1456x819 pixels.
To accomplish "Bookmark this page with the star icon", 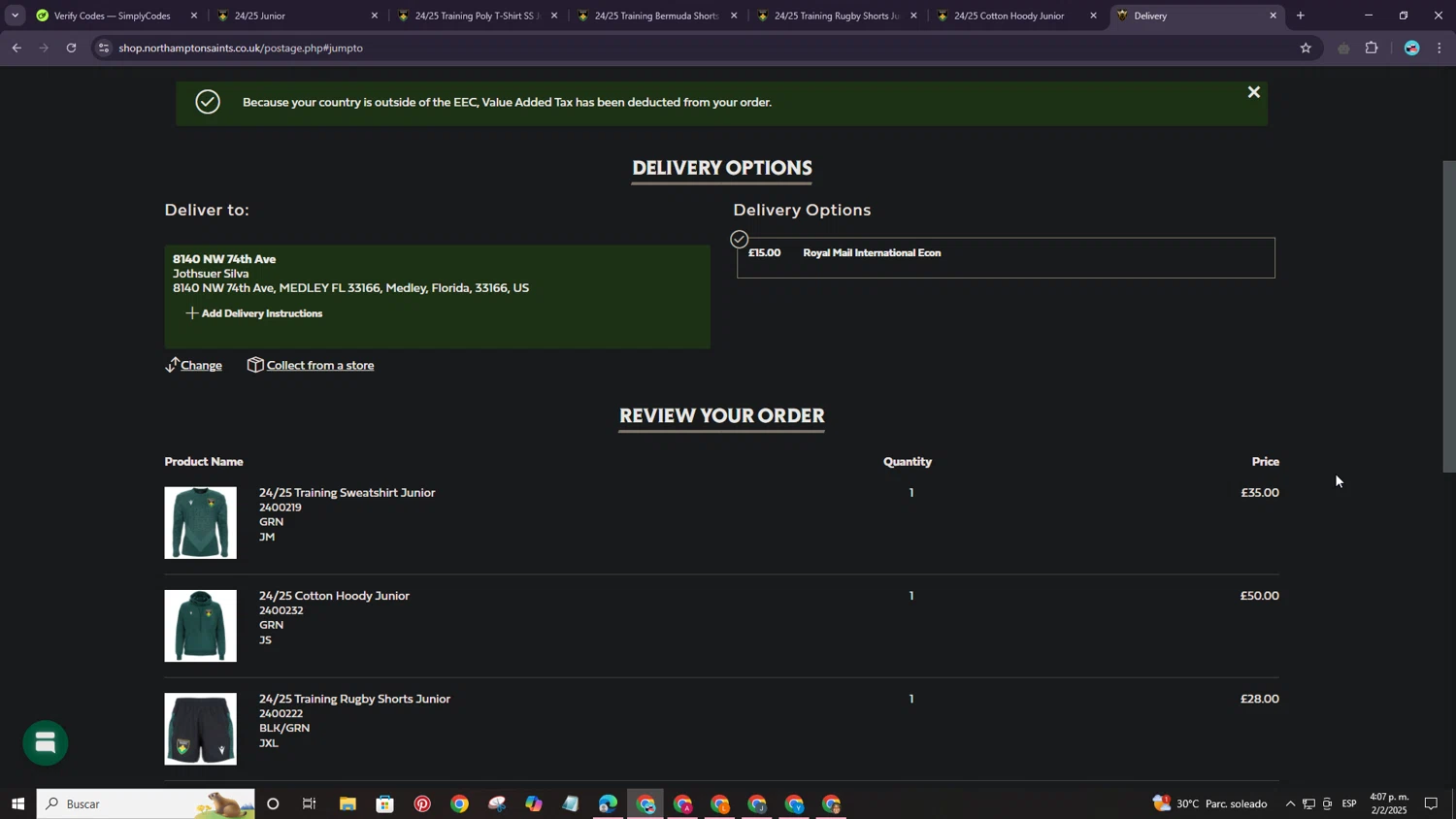I will coord(1306,48).
